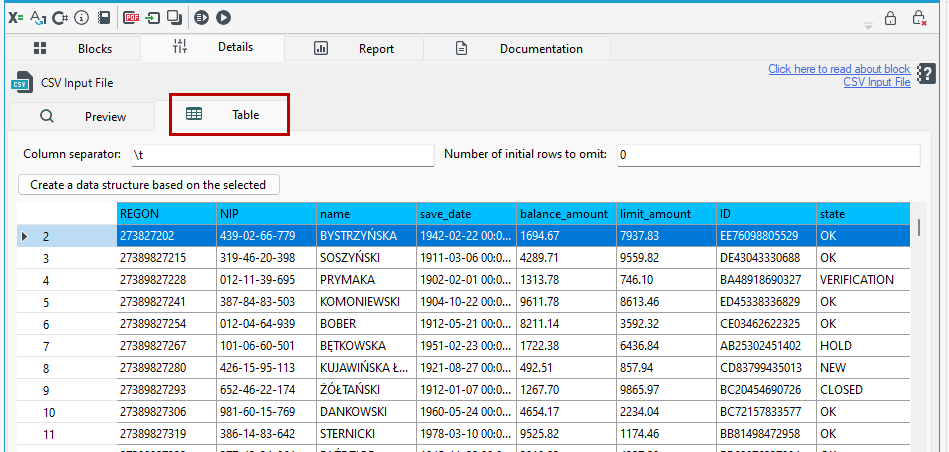This screenshot has height=452, width=949.
Task: Switch to the Preview sub-tab
Action: [x=82, y=116]
